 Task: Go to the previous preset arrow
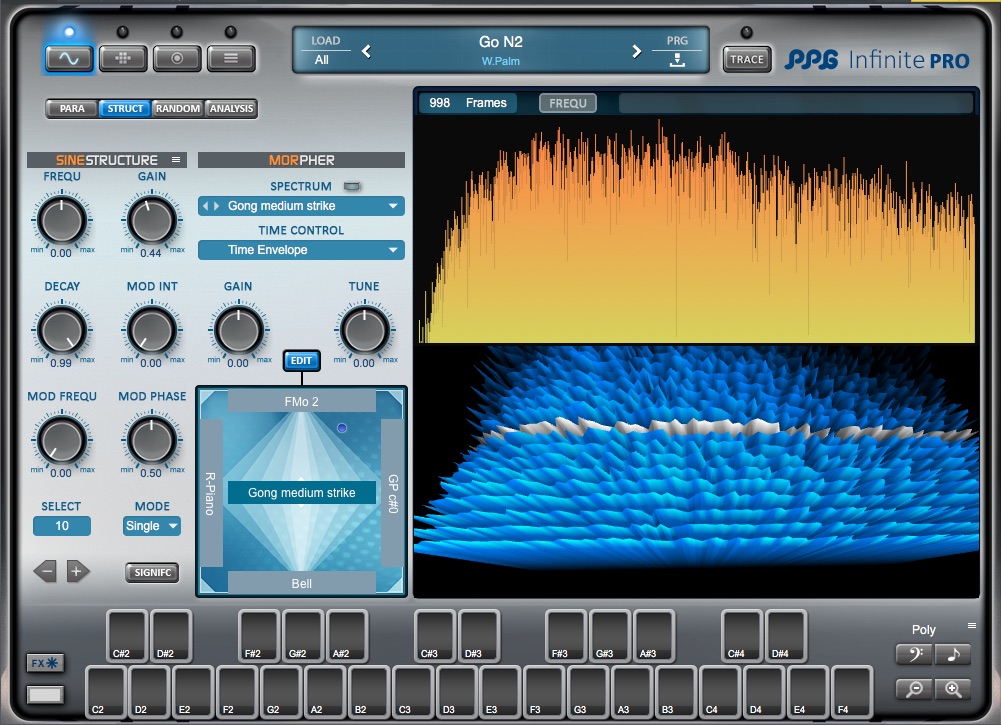point(366,51)
